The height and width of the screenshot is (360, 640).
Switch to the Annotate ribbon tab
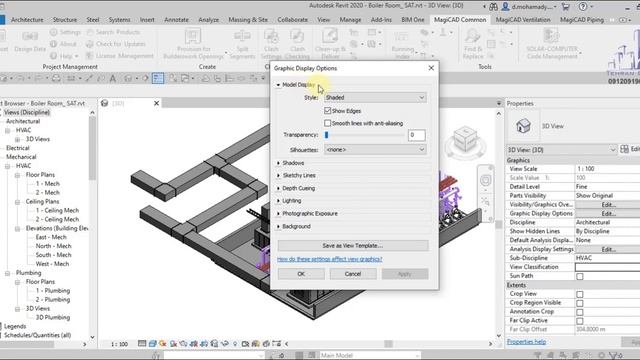coord(176,20)
